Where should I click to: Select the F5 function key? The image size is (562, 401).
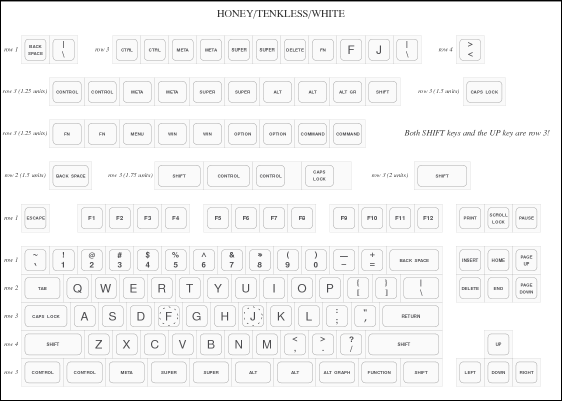coord(218,218)
